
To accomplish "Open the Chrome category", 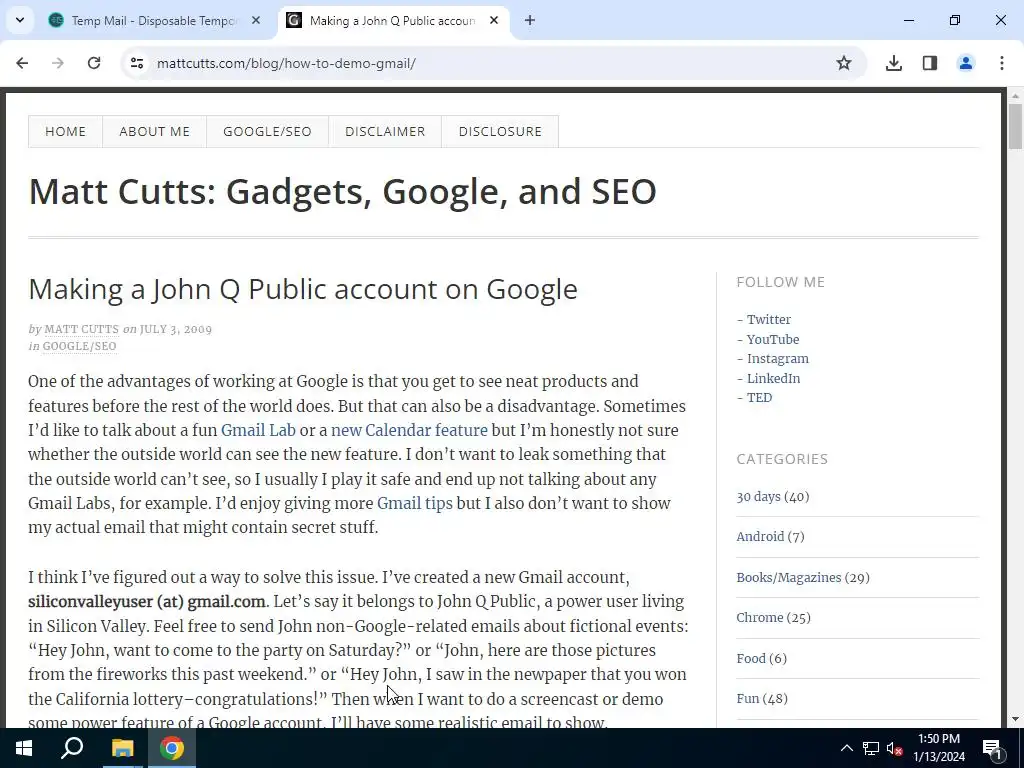I will point(760,618).
